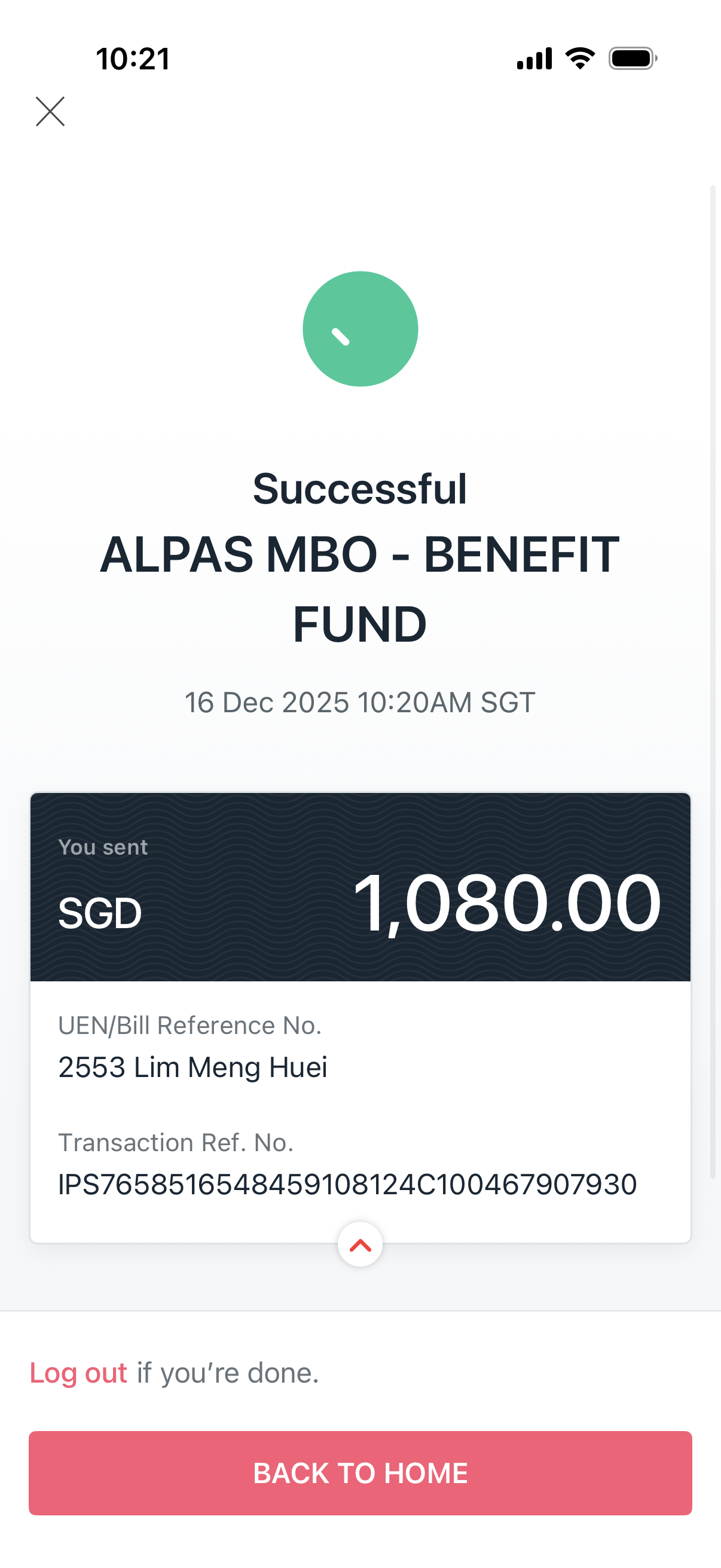Viewport: 721px width, 1568px height.
Task: Tap the Transaction Ref. No. label
Action: click(176, 1143)
